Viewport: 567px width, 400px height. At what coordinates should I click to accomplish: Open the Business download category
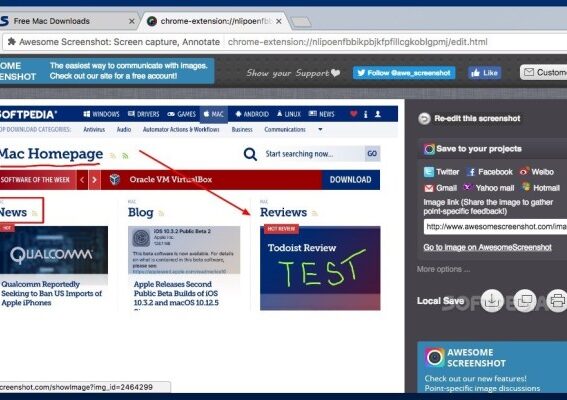242,129
